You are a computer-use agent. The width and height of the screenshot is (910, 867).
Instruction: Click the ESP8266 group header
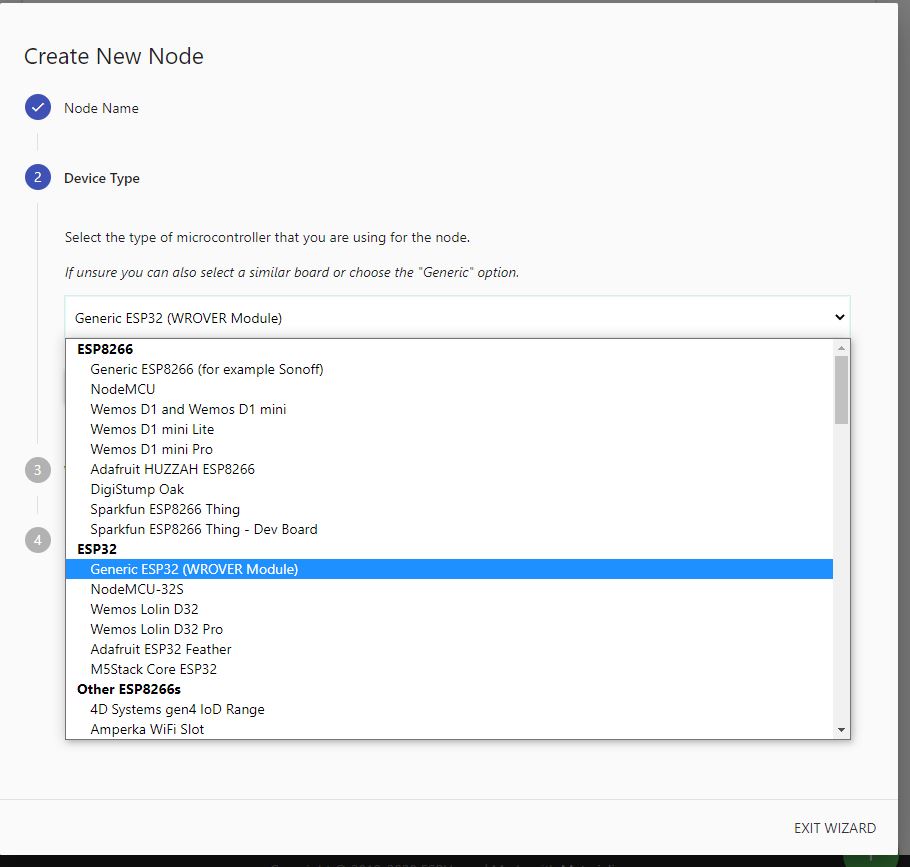coord(105,349)
